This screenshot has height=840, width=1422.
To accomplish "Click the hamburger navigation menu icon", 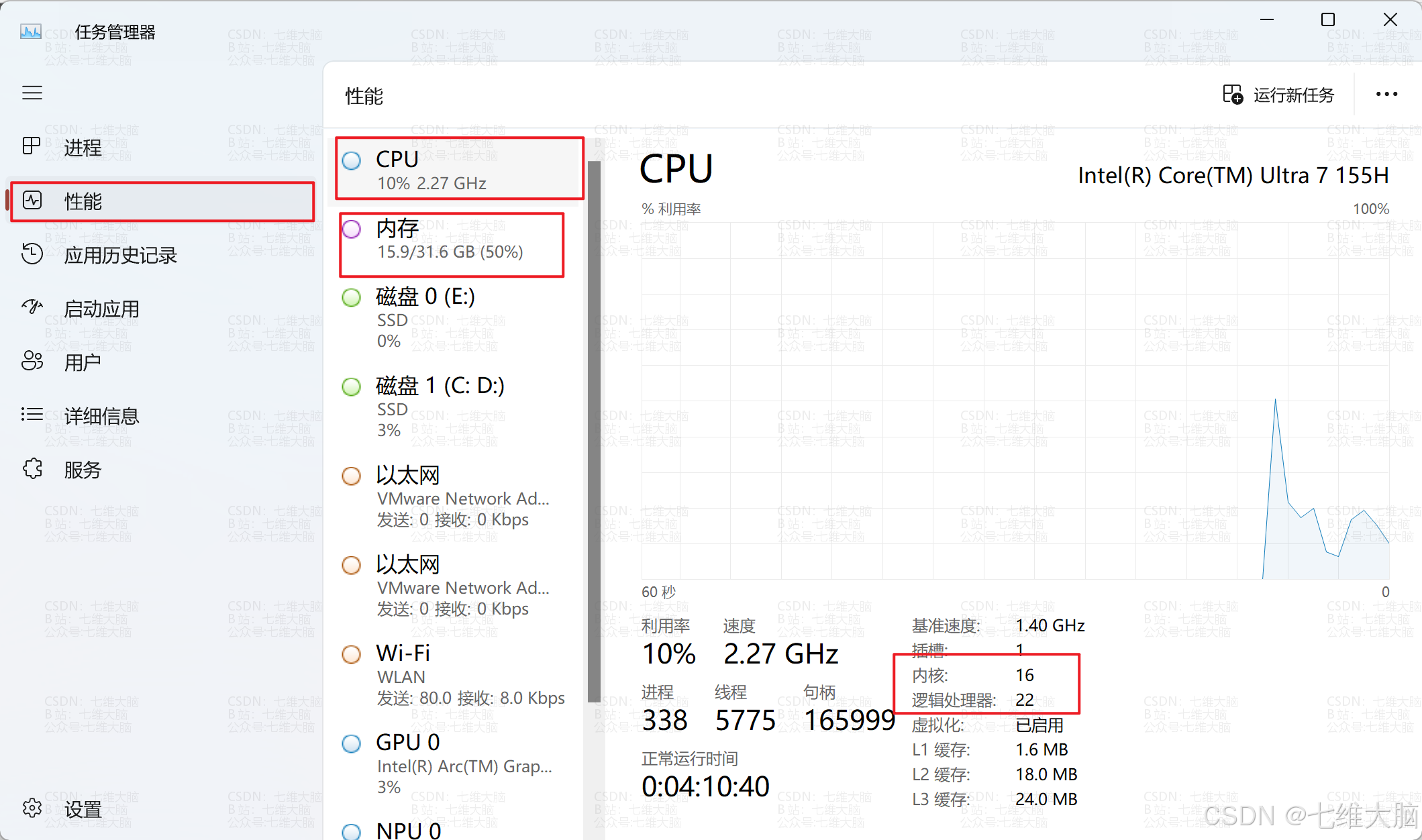I will point(32,93).
